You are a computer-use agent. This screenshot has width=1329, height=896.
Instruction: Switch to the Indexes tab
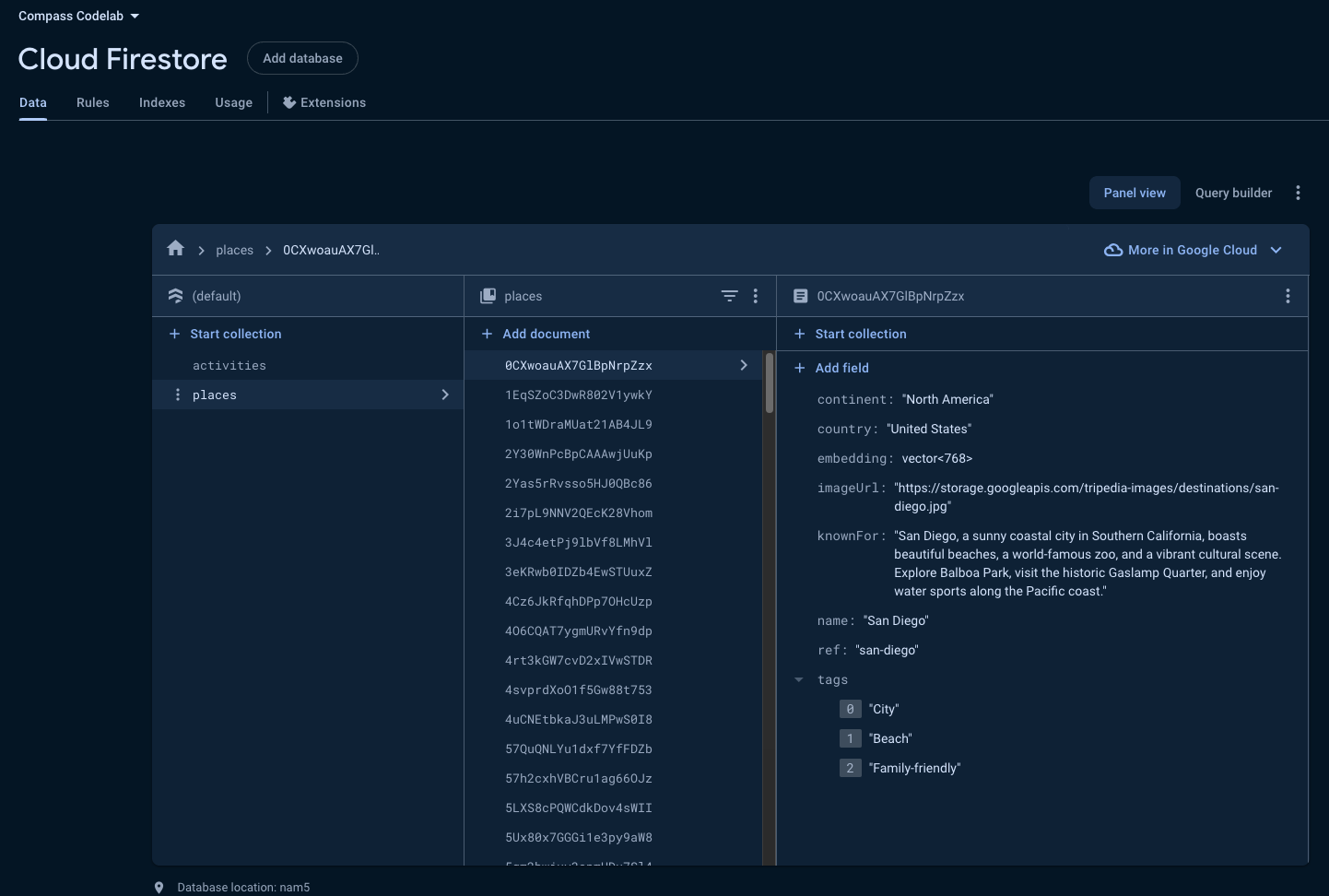[161, 102]
